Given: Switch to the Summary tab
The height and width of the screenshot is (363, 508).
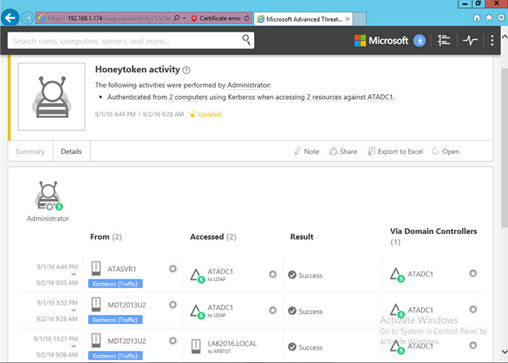Looking at the screenshot, I should (x=30, y=152).
